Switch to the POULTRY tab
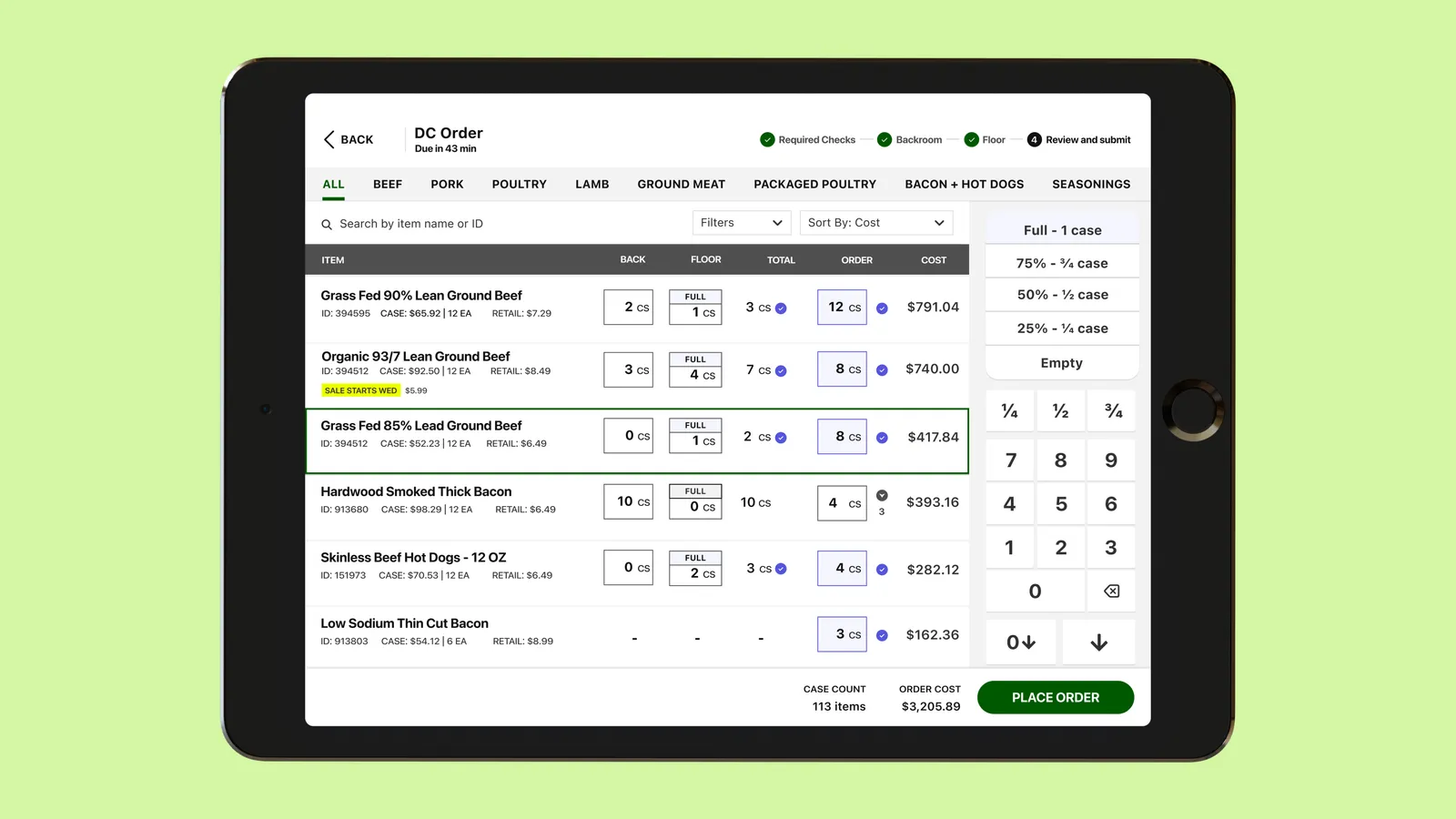The width and height of the screenshot is (1456, 819). click(x=520, y=184)
